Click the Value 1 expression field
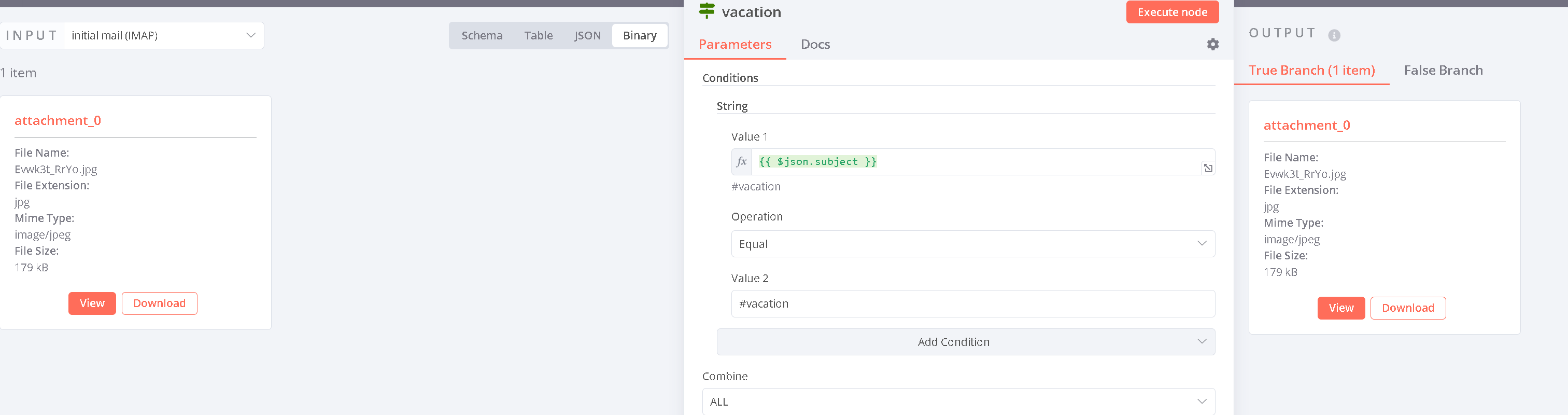1568x415 pixels. pos(974,162)
